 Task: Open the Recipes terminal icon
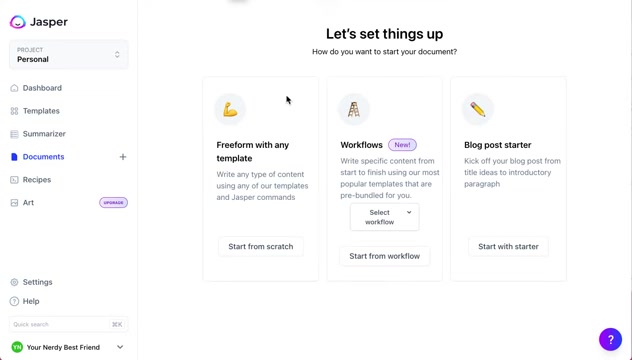click(x=14, y=180)
